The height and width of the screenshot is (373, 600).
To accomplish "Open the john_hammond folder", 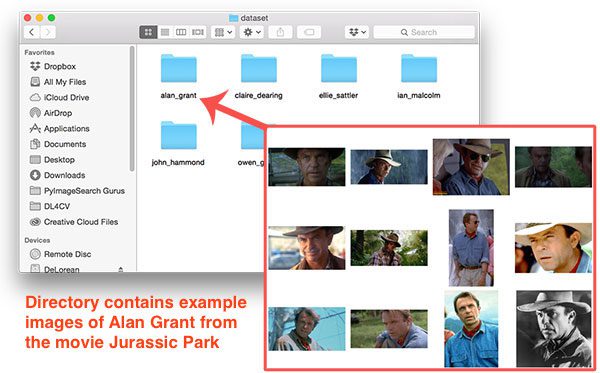I will [179, 135].
